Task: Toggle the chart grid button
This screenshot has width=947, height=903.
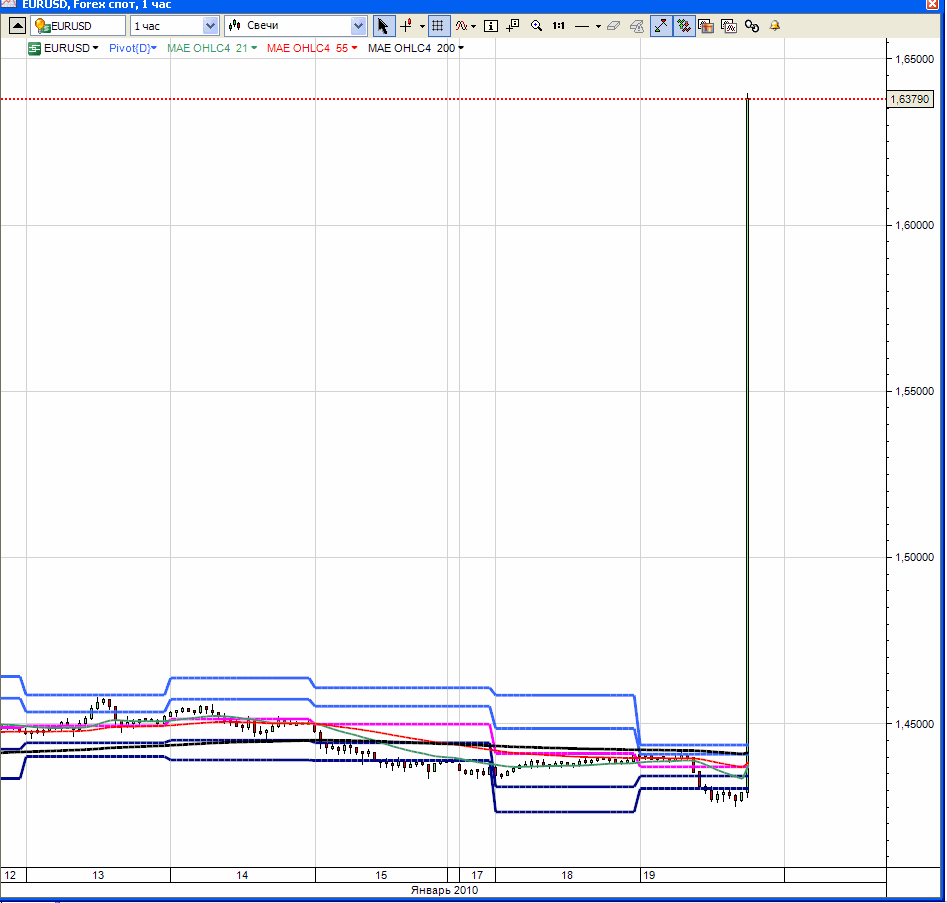Action: [x=438, y=26]
